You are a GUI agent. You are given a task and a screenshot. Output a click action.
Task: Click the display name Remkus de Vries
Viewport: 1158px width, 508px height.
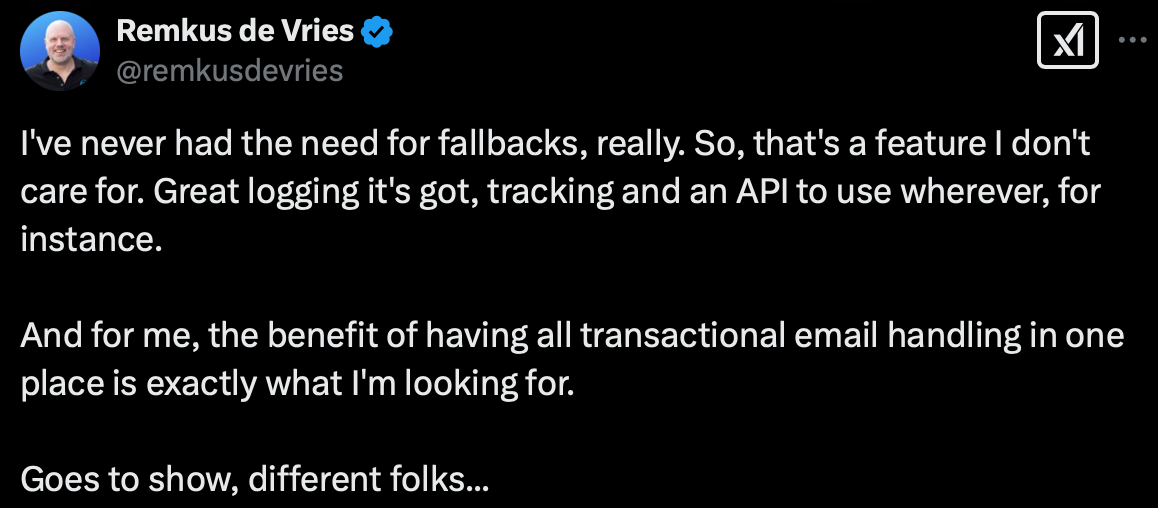pyautogui.click(x=235, y=31)
